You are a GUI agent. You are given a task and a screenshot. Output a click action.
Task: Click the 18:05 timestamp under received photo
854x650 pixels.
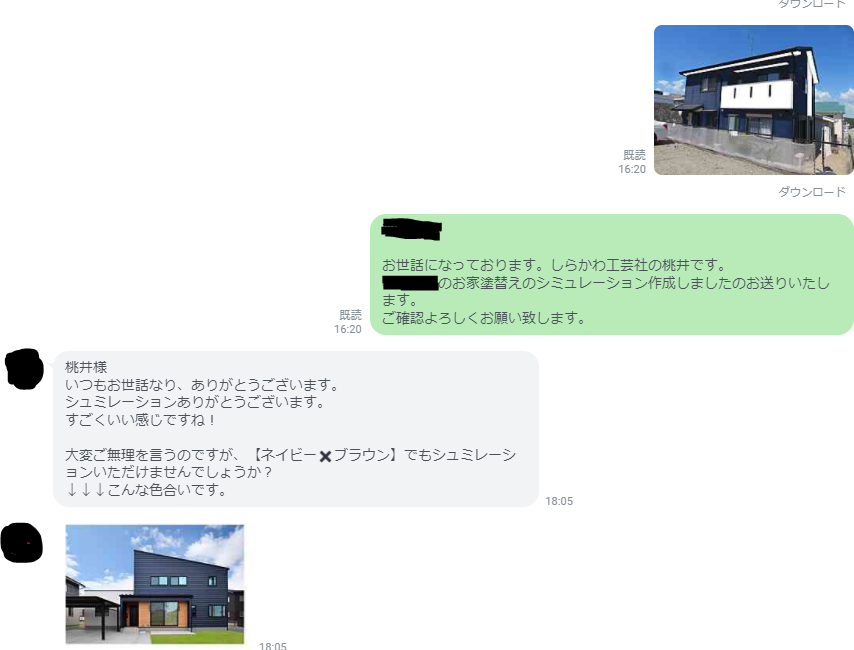click(x=273, y=646)
